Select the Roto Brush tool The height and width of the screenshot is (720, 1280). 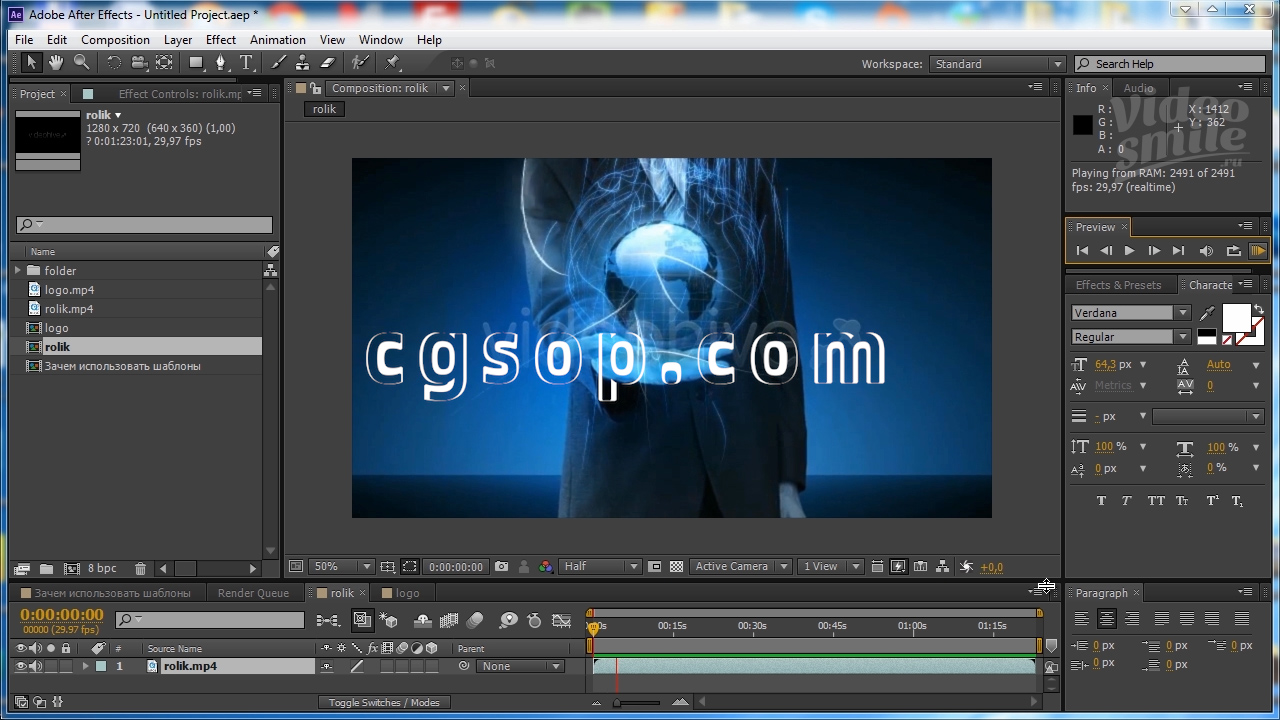(x=360, y=63)
